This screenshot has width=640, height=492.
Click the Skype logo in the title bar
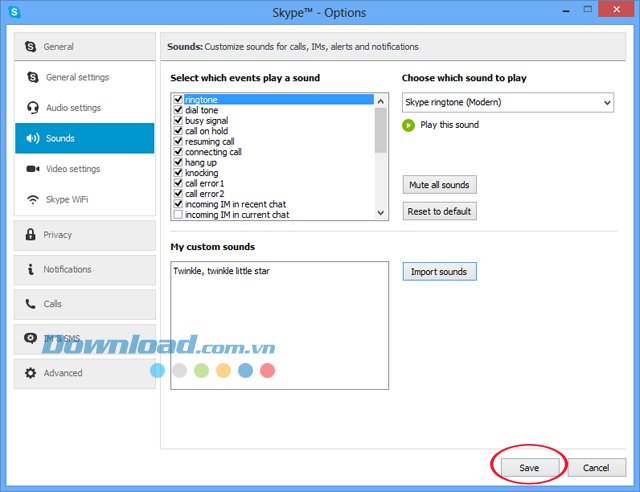click(14, 12)
